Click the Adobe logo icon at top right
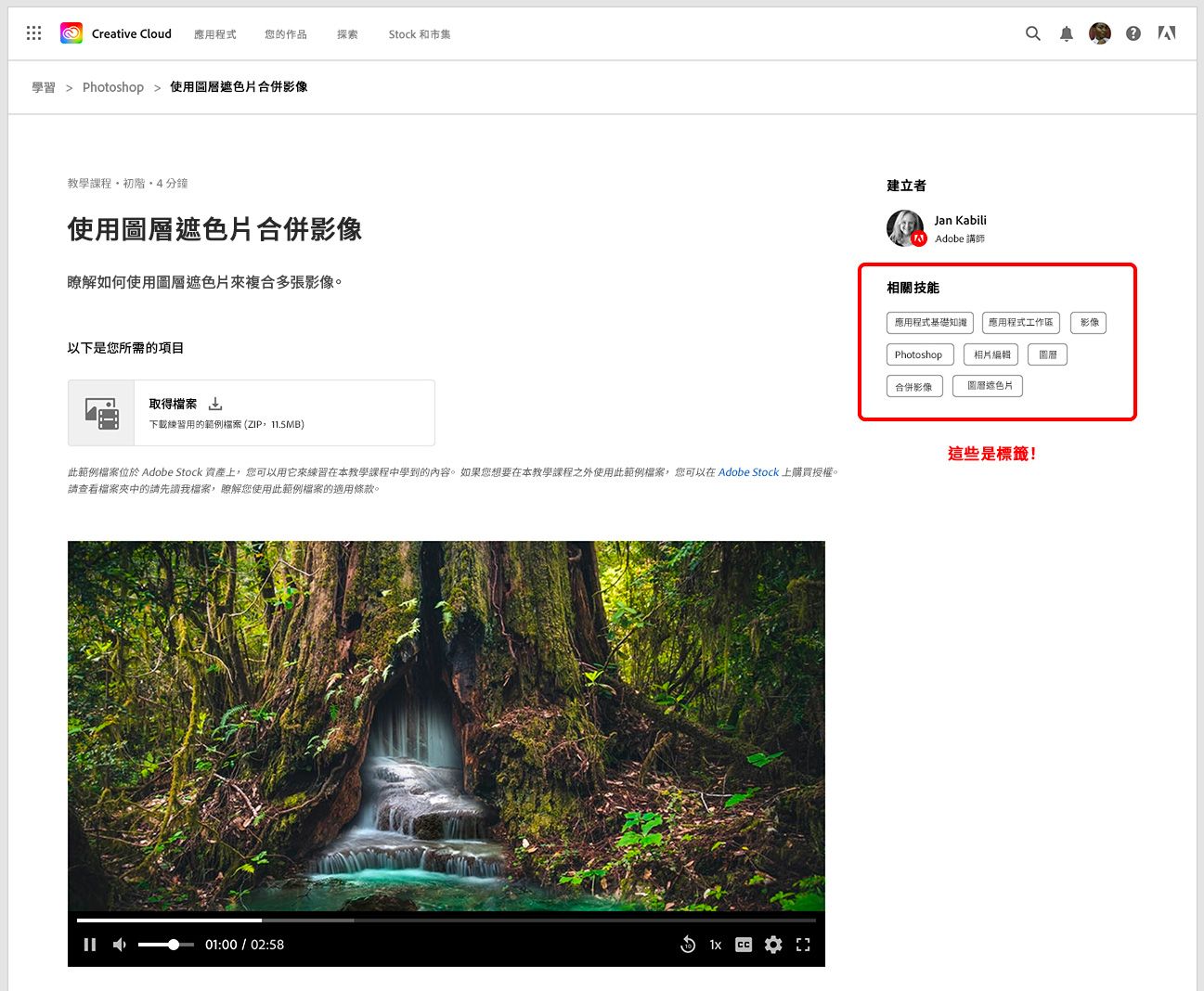Screen dimensions: 1204x991 click(x=1166, y=32)
